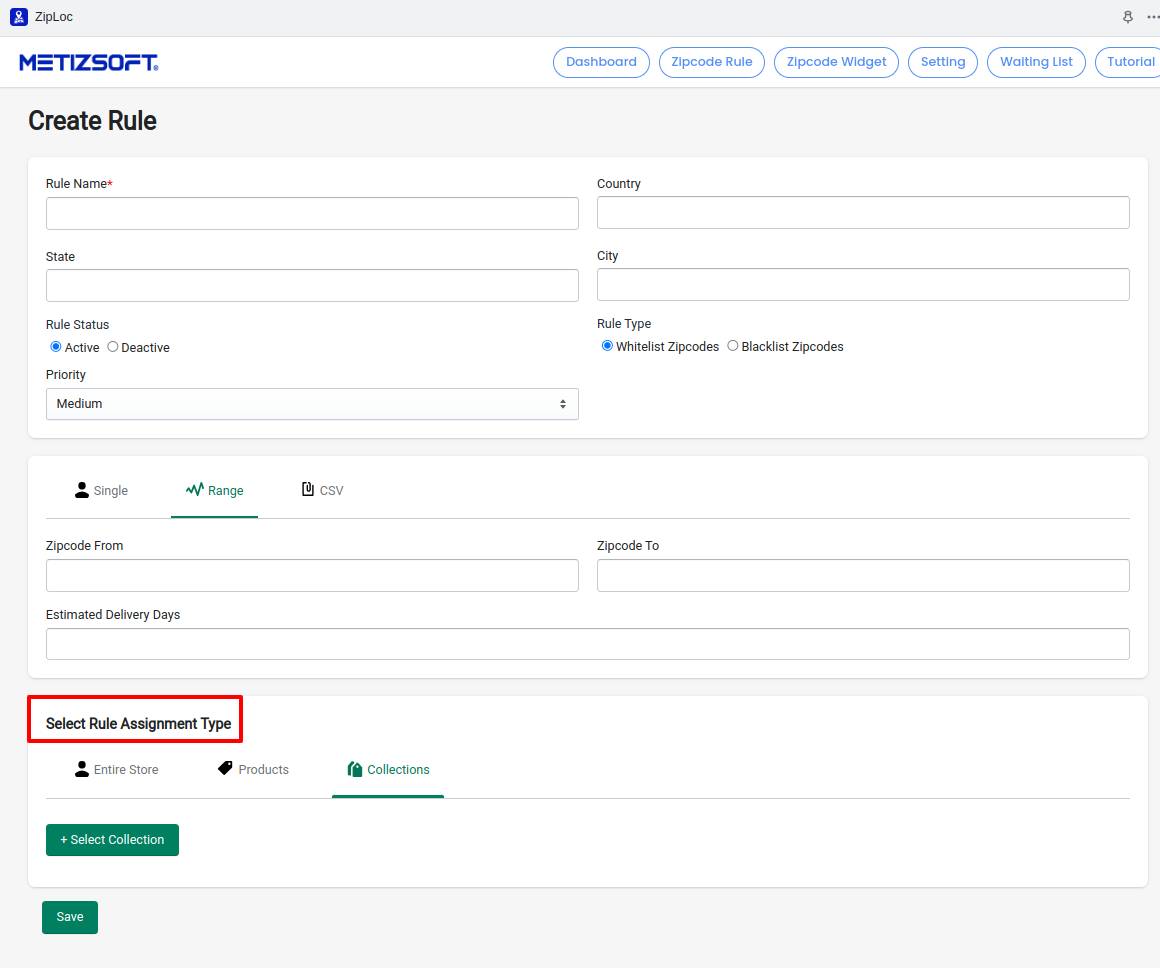Click the Metizsoft logo

89,63
